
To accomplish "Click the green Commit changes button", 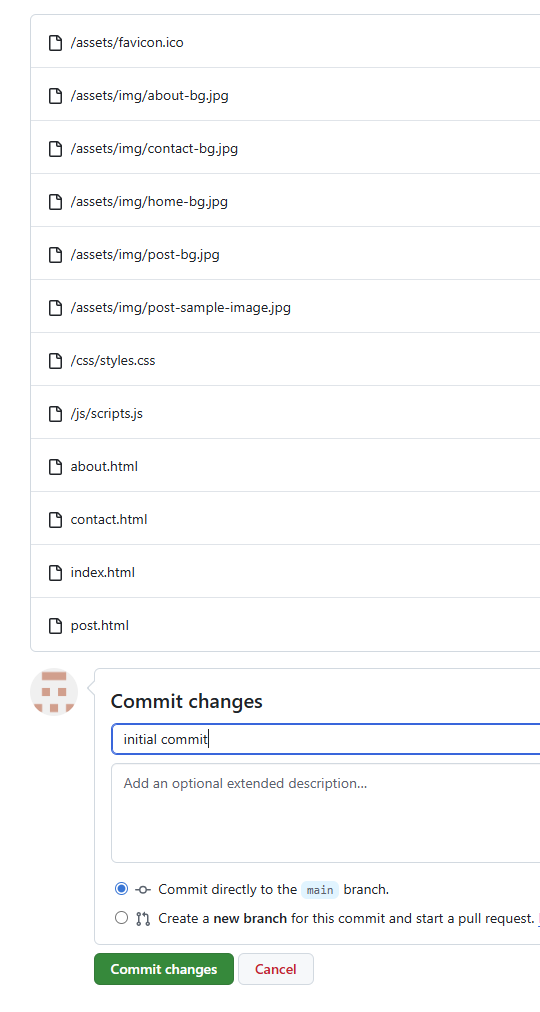I will (x=164, y=969).
